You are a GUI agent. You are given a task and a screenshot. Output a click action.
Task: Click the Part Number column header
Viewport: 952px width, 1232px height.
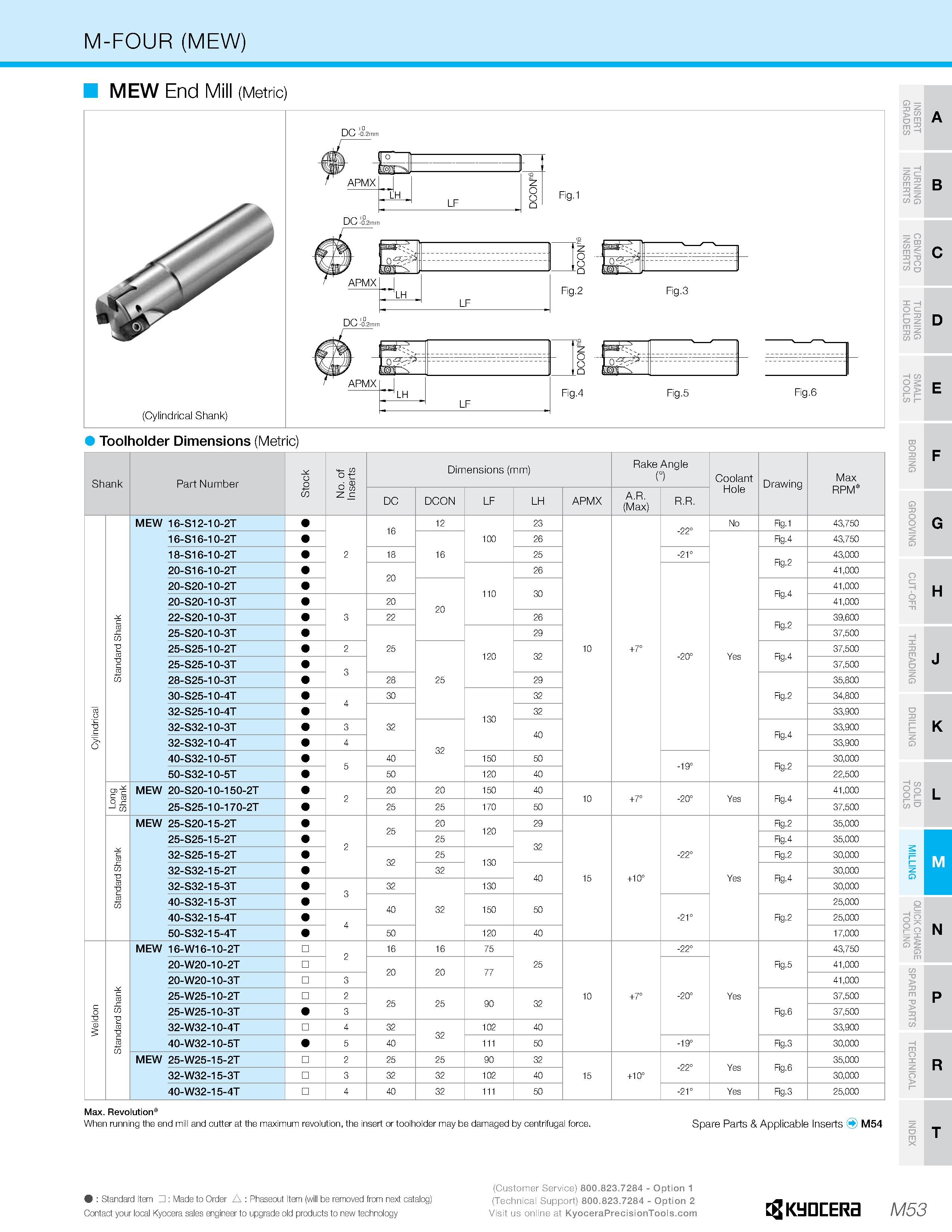point(208,483)
